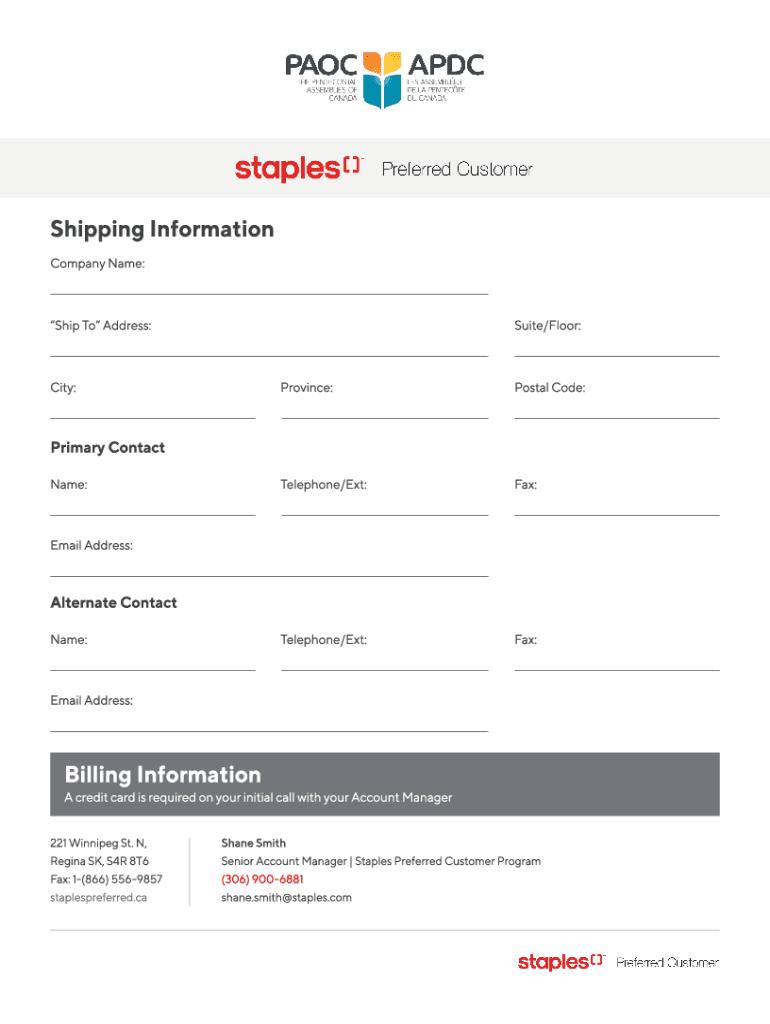The image size is (770, 1024).
Task: Click the red (306) 900-6881 phone number
Action: (262, 880)
